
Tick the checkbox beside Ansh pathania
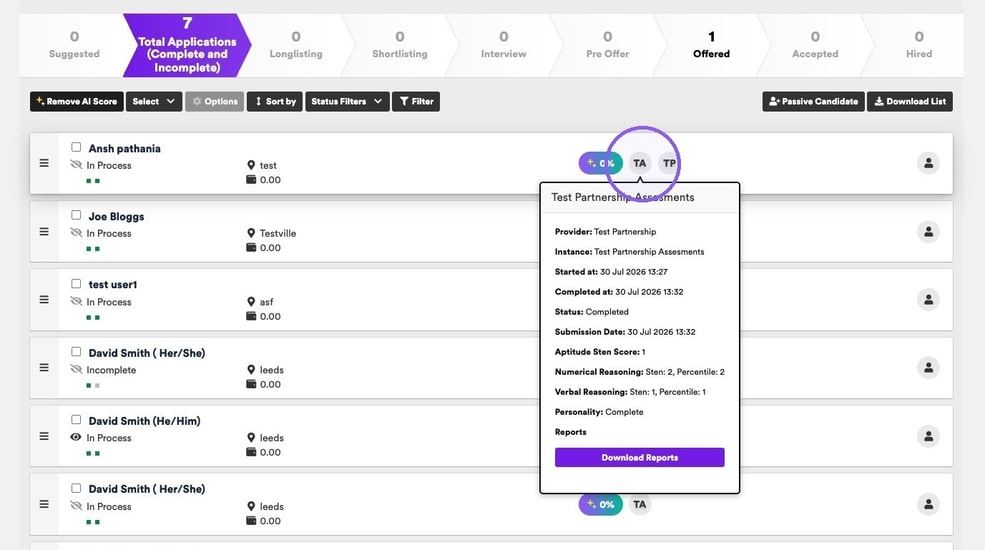point(76,147)
